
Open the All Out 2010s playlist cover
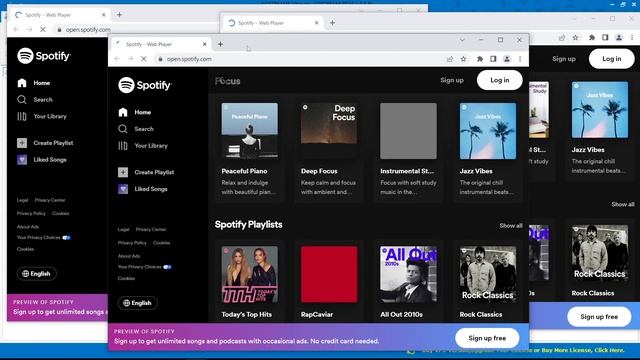point(408,274)
